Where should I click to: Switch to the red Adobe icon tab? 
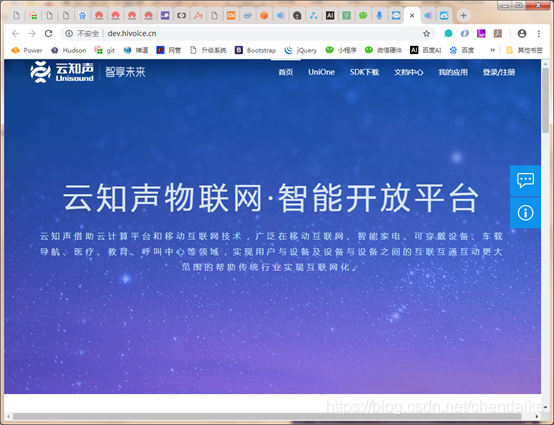point(198,16)
